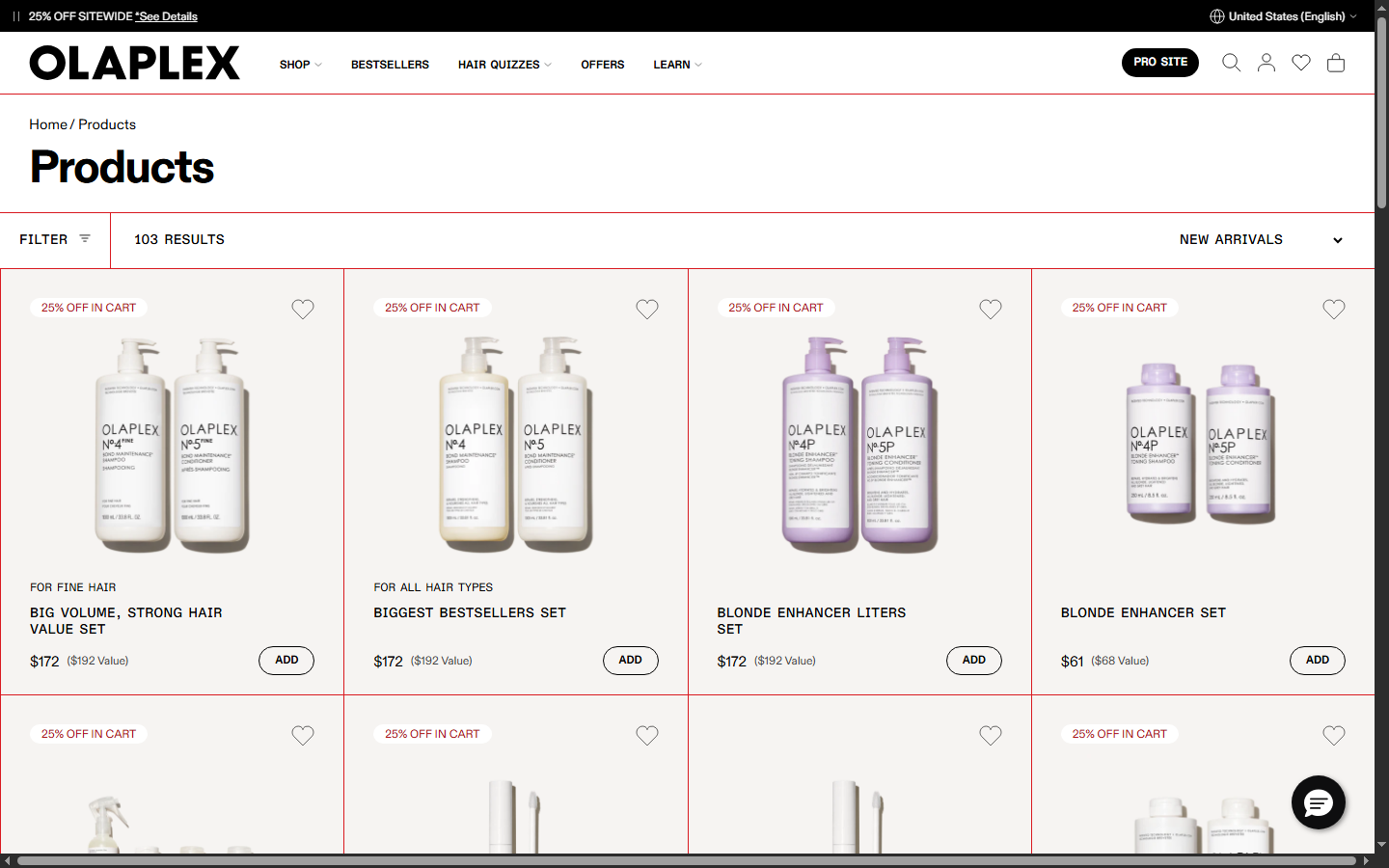This screenshot has height=868, width=1389.
Task: Add Big Volume, Strong Hair Value Set to cart
Action: (286, 661)
